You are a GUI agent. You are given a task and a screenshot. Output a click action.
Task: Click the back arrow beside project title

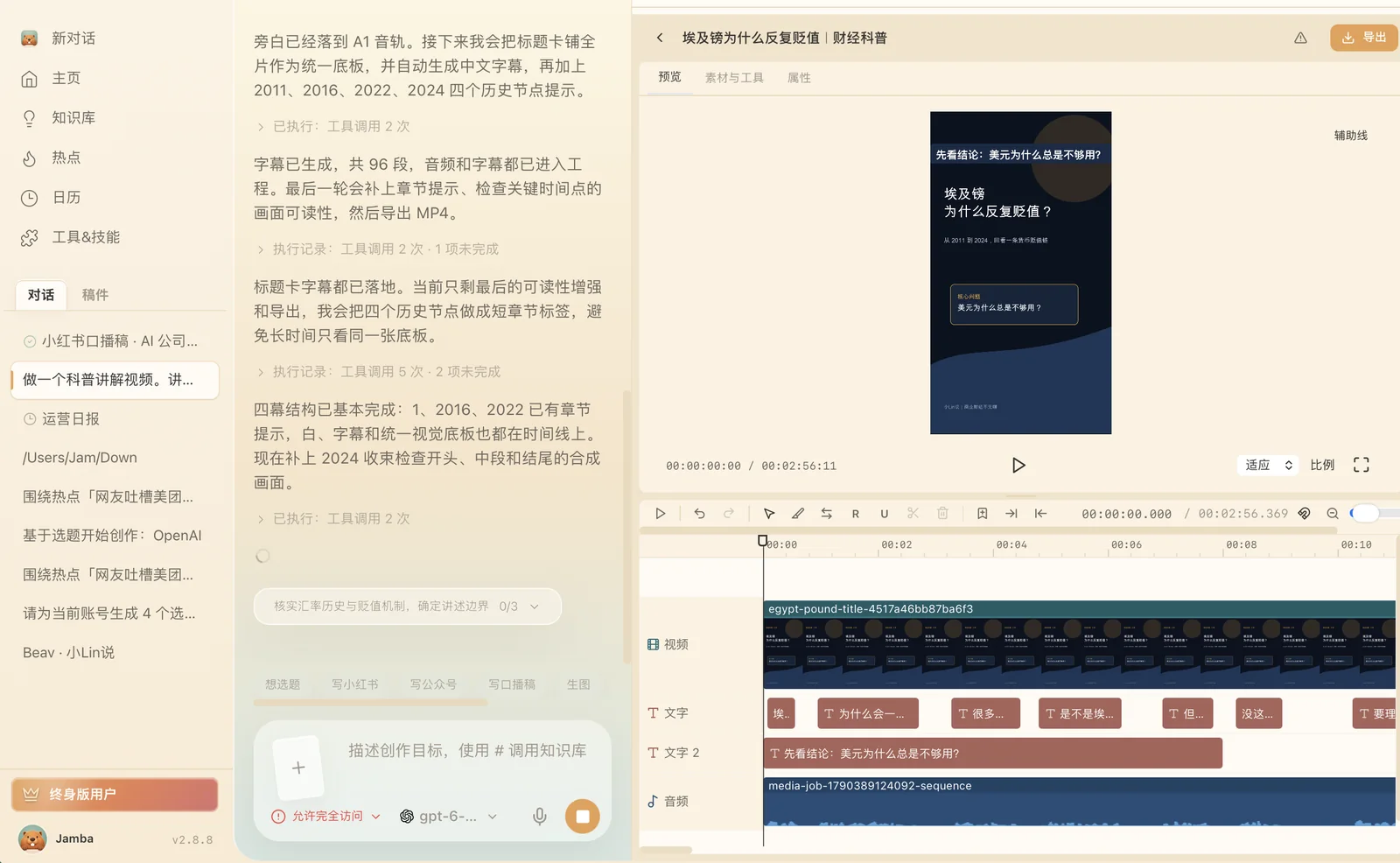[660, 38]
